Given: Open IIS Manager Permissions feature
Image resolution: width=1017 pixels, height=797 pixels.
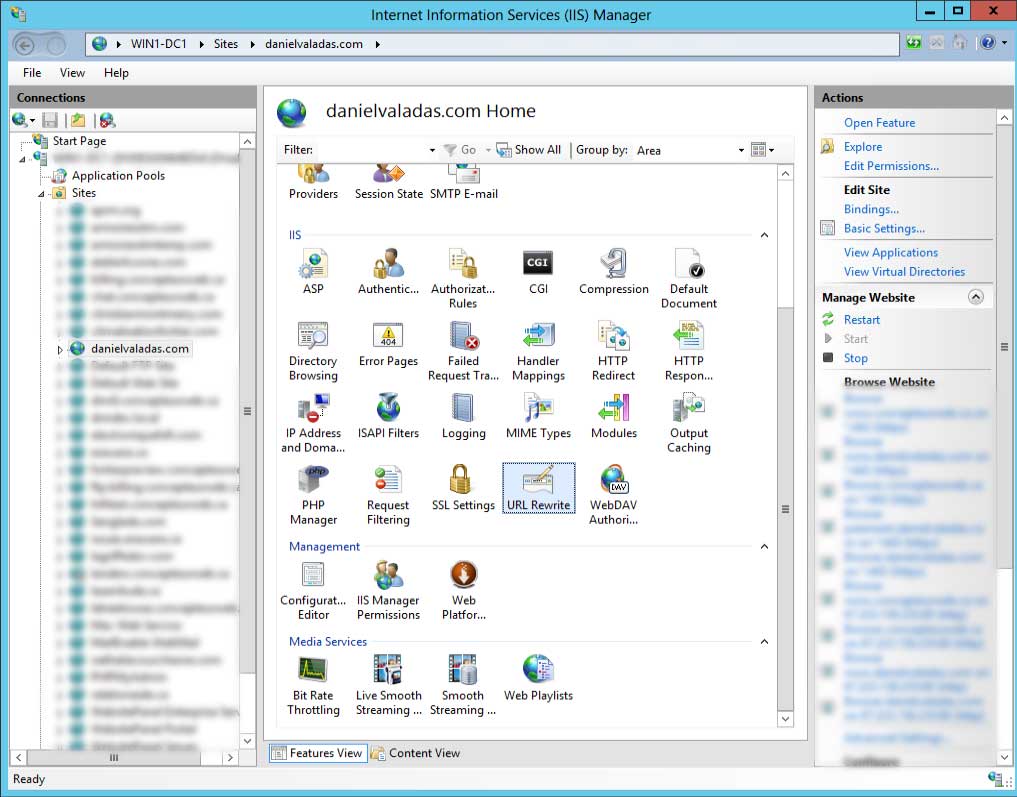Looking at the screenshot, I should [388, 591].
